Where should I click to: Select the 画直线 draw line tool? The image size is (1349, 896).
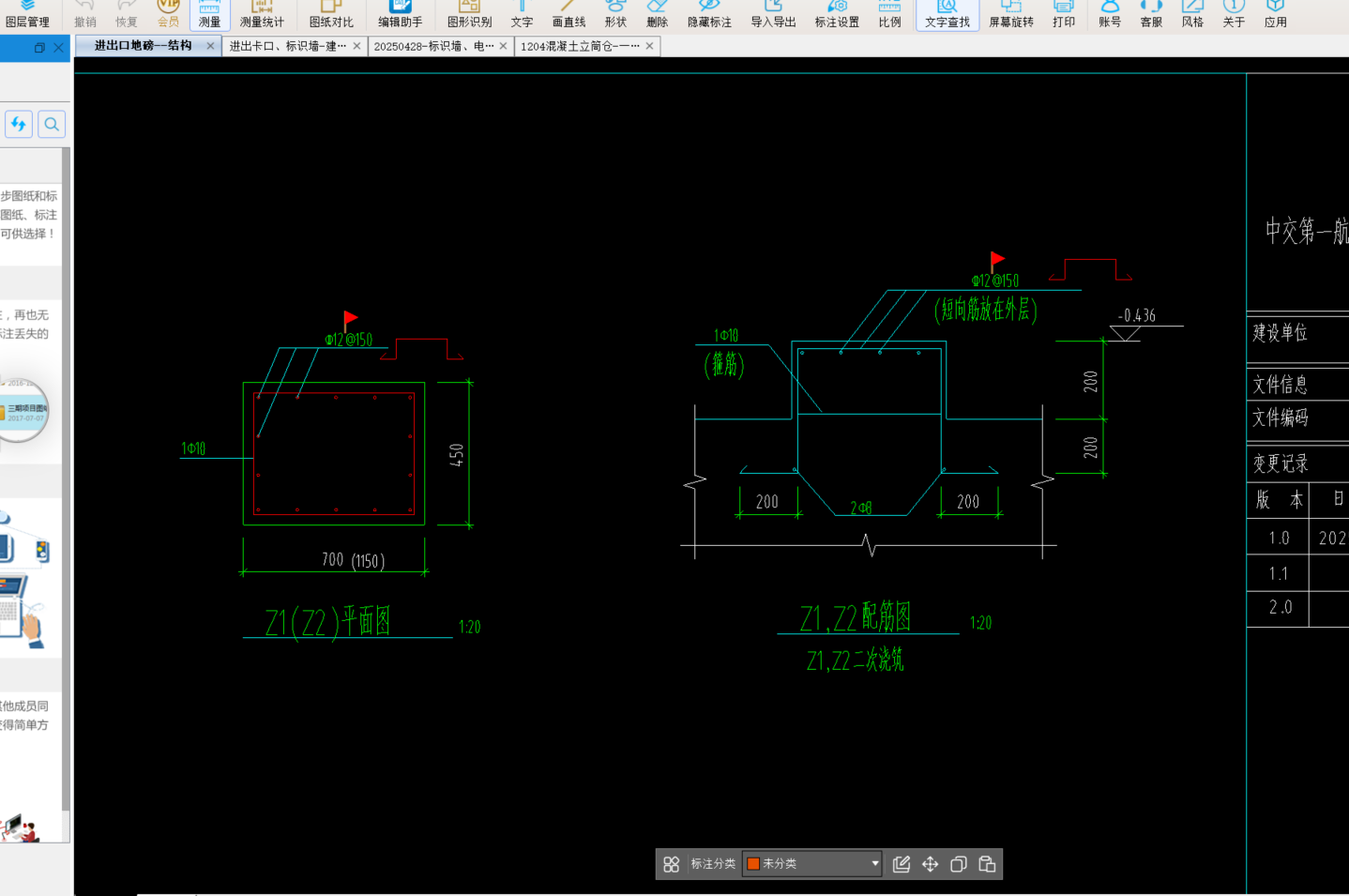(568, 14)
